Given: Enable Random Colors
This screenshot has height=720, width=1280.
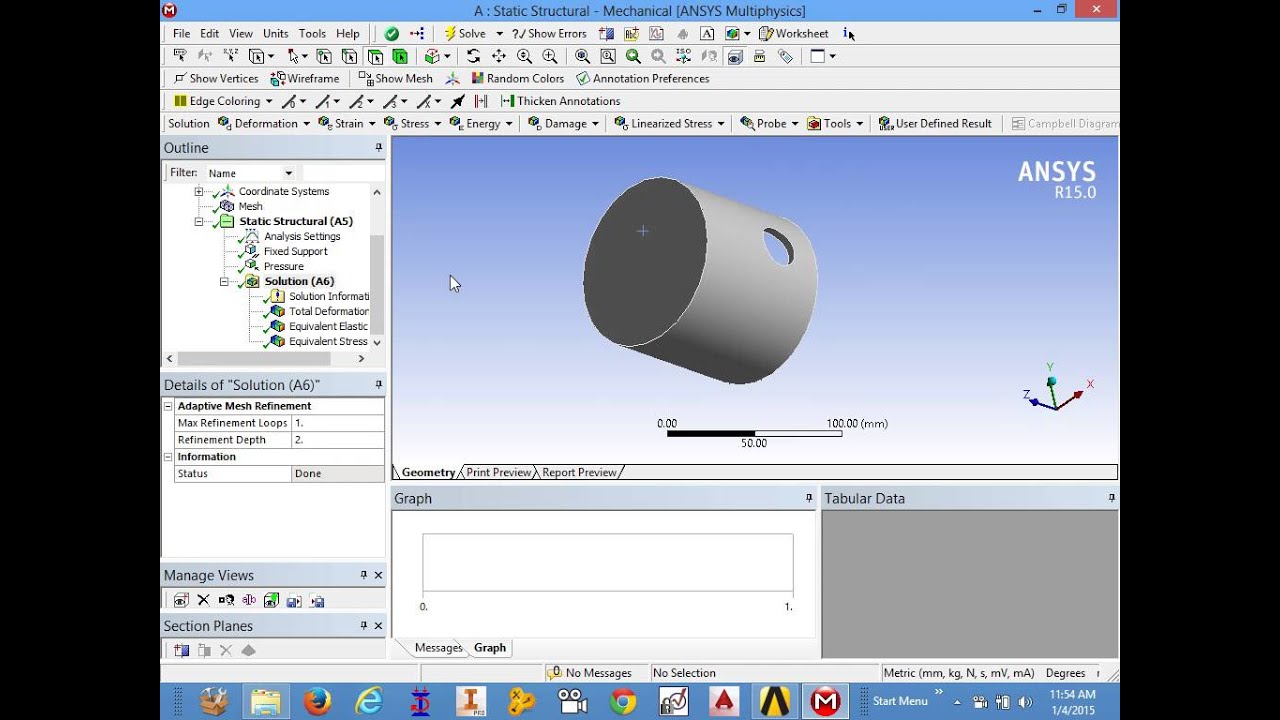Looking at the screenshot, I should [517, 78].
